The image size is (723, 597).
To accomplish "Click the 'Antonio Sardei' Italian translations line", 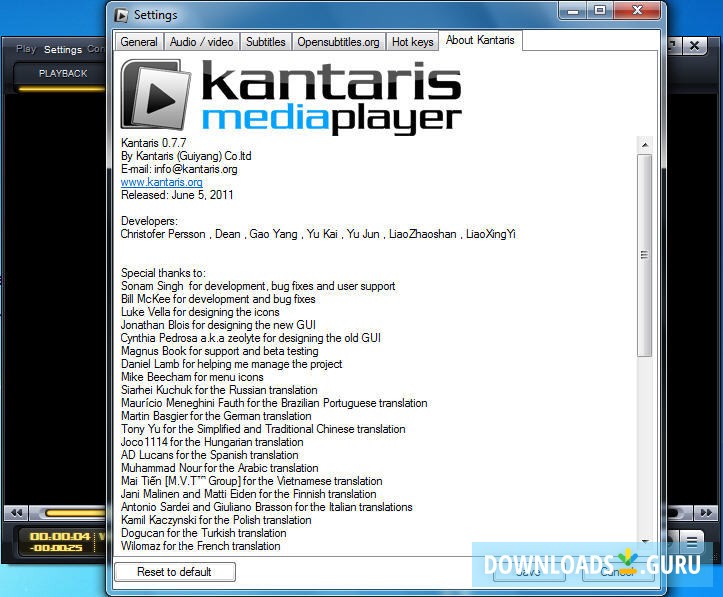I will pyautogui.click(x=267, y=507).
